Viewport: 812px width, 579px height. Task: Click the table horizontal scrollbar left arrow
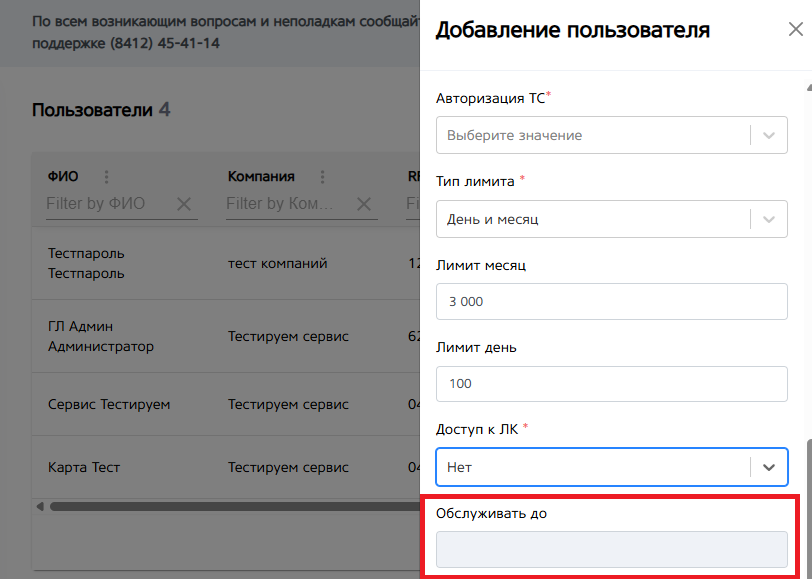[40, 506]
